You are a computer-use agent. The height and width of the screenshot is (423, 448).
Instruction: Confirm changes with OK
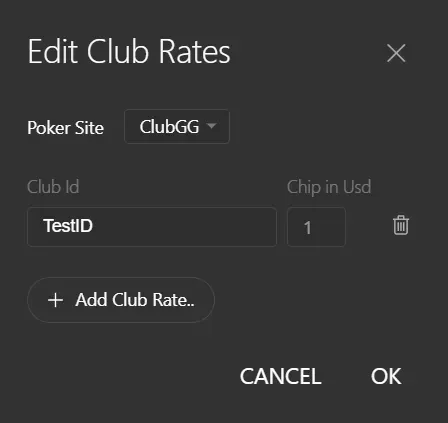point(386,376)
